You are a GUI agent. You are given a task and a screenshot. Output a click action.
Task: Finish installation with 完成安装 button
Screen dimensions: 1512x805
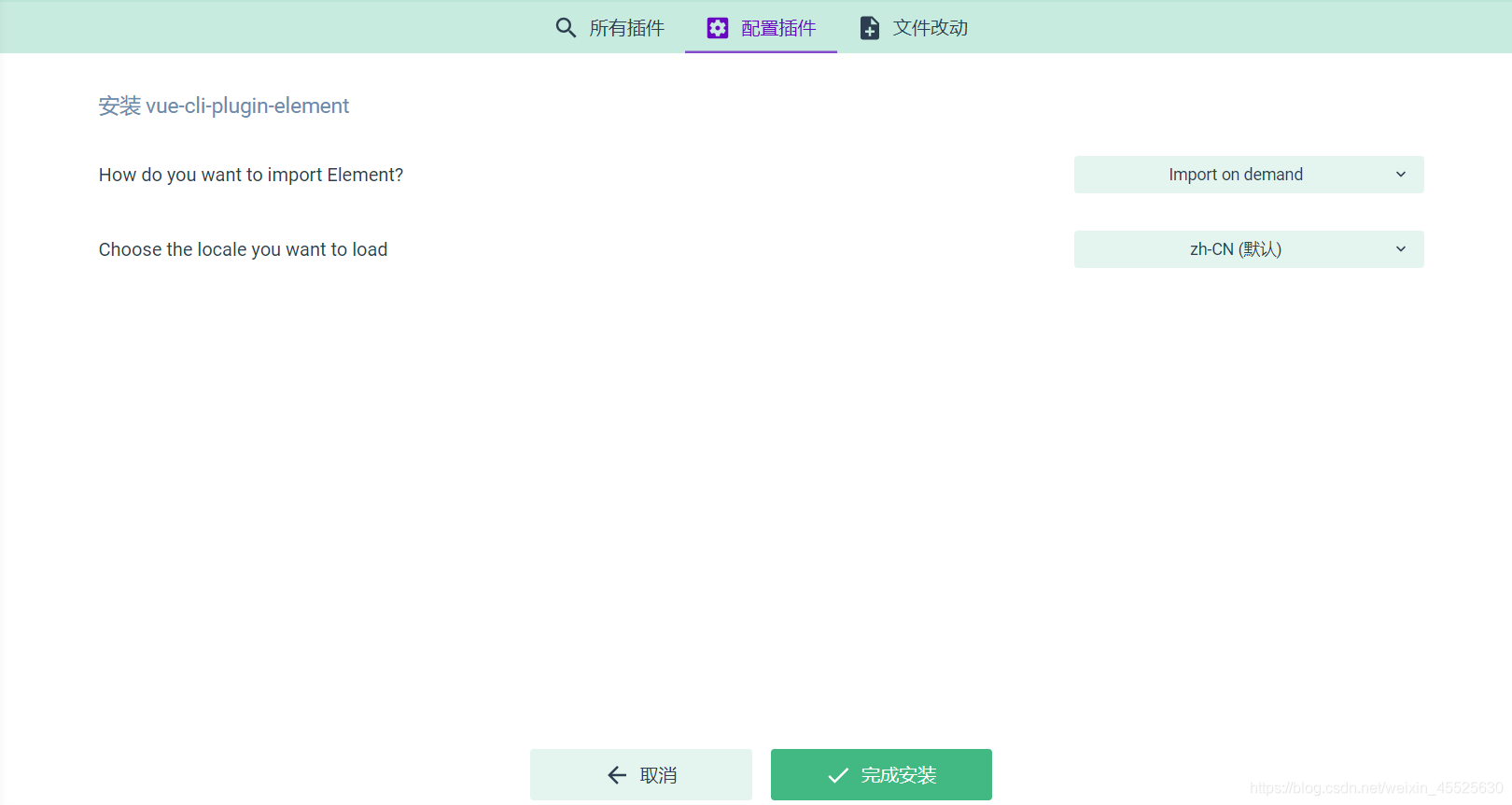(x=881, y=774)
